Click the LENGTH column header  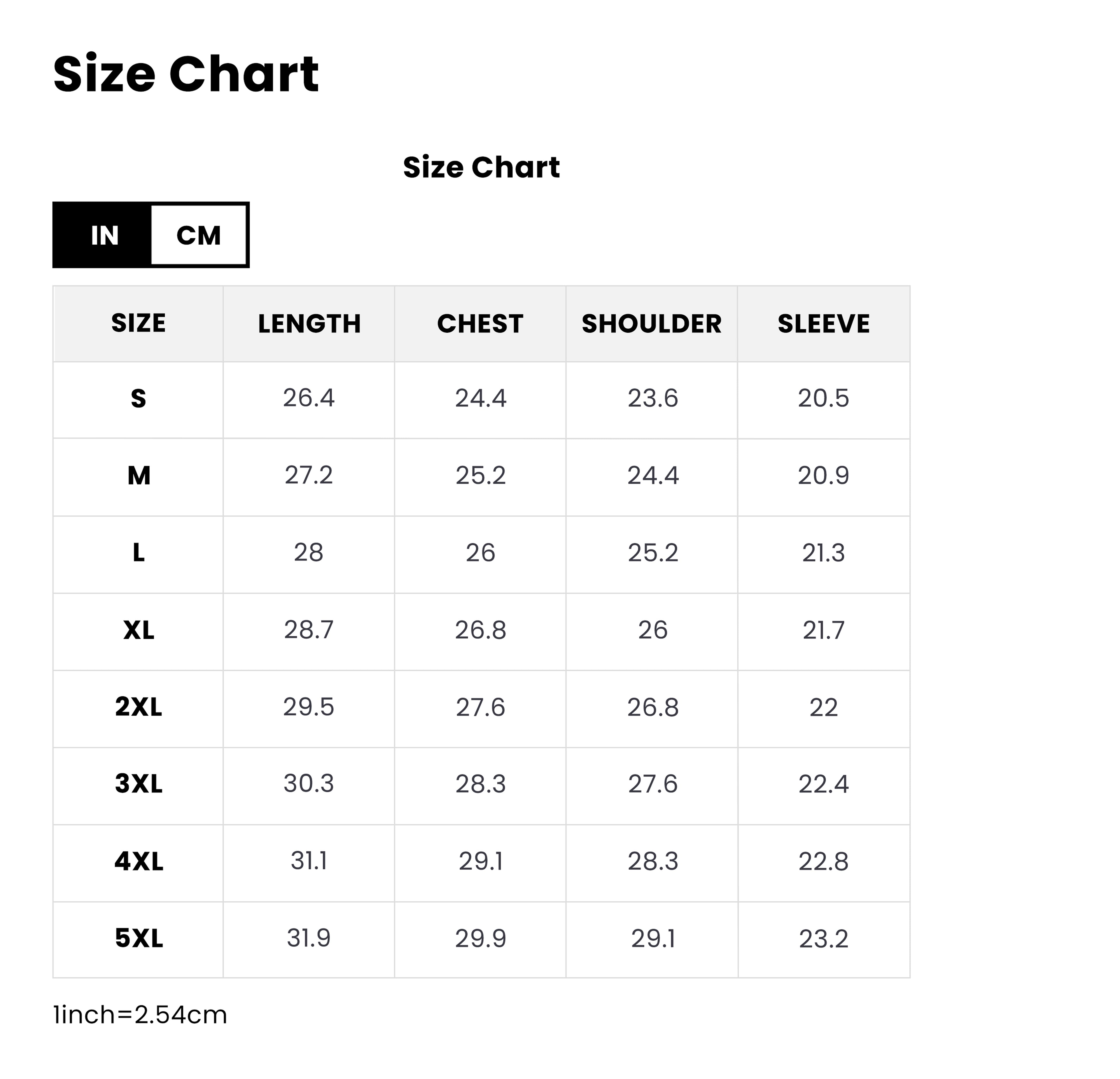click(309, 324)
